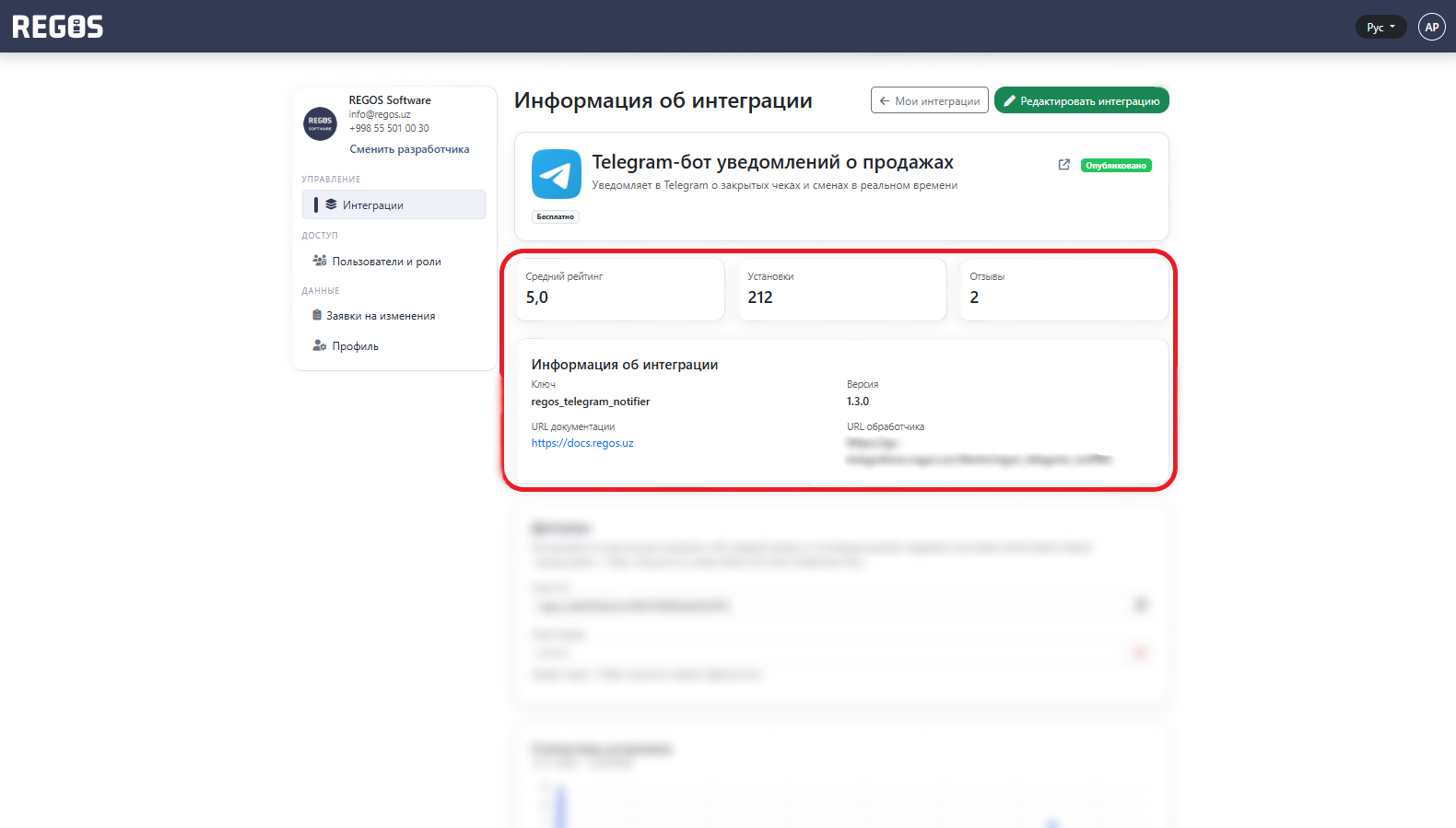
Task: Select Интеграции in the sidebar
Action: (393, 204)
